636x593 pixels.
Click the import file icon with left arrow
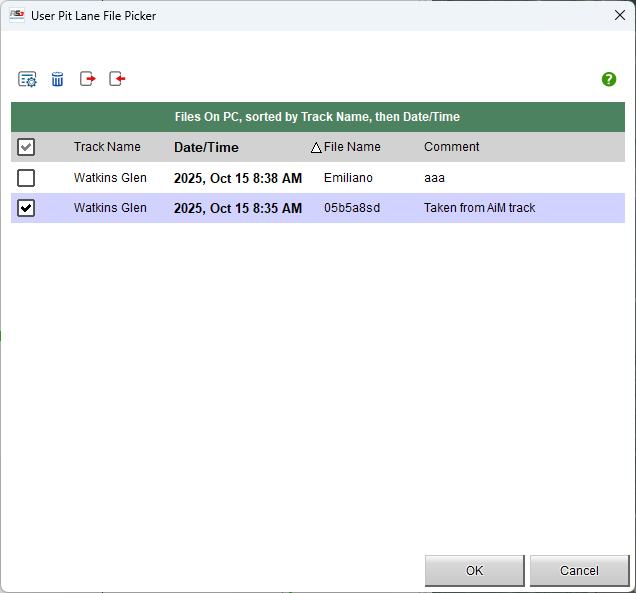coord(118,79)
